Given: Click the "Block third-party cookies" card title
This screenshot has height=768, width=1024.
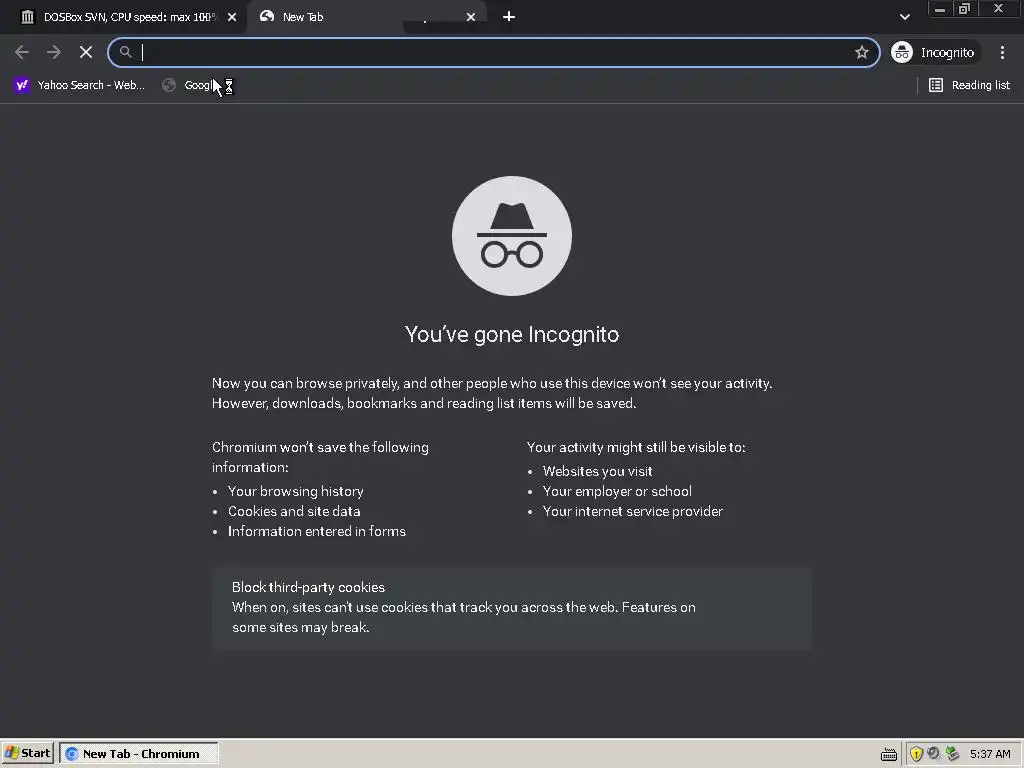Looking at the screenshot, I should [308, 587].
